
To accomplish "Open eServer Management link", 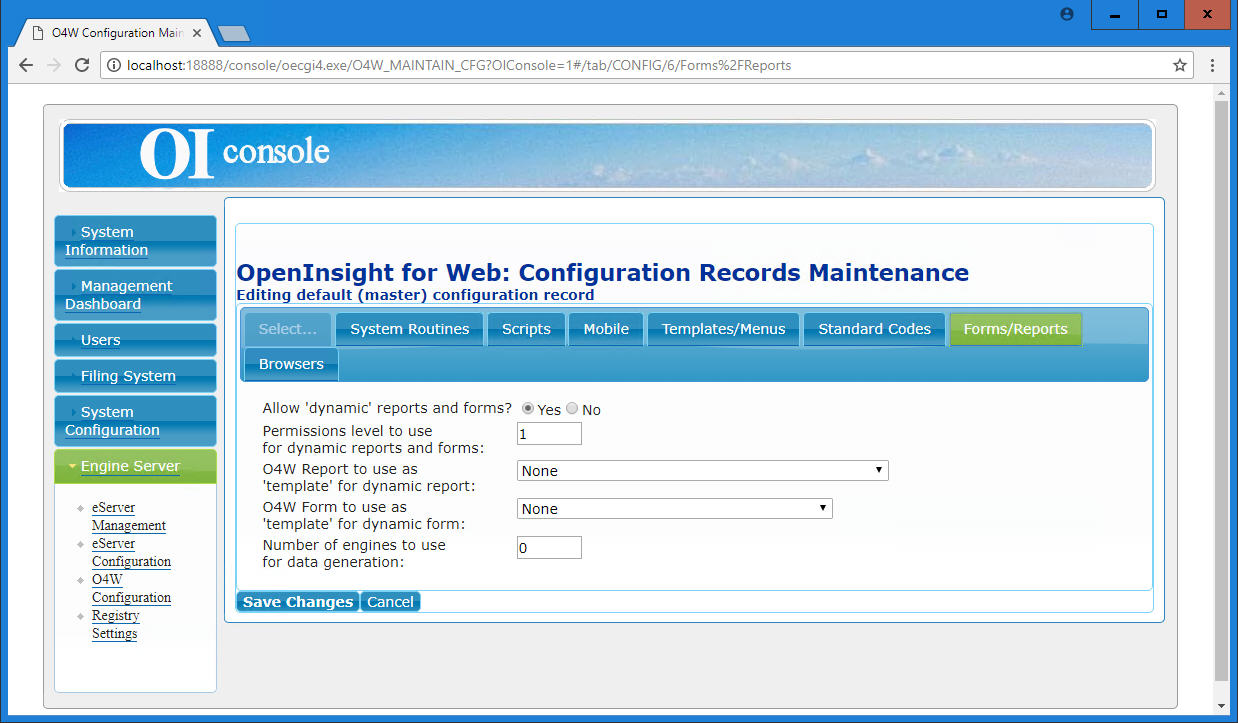I will pyautogui.click(x=129, y=516).
